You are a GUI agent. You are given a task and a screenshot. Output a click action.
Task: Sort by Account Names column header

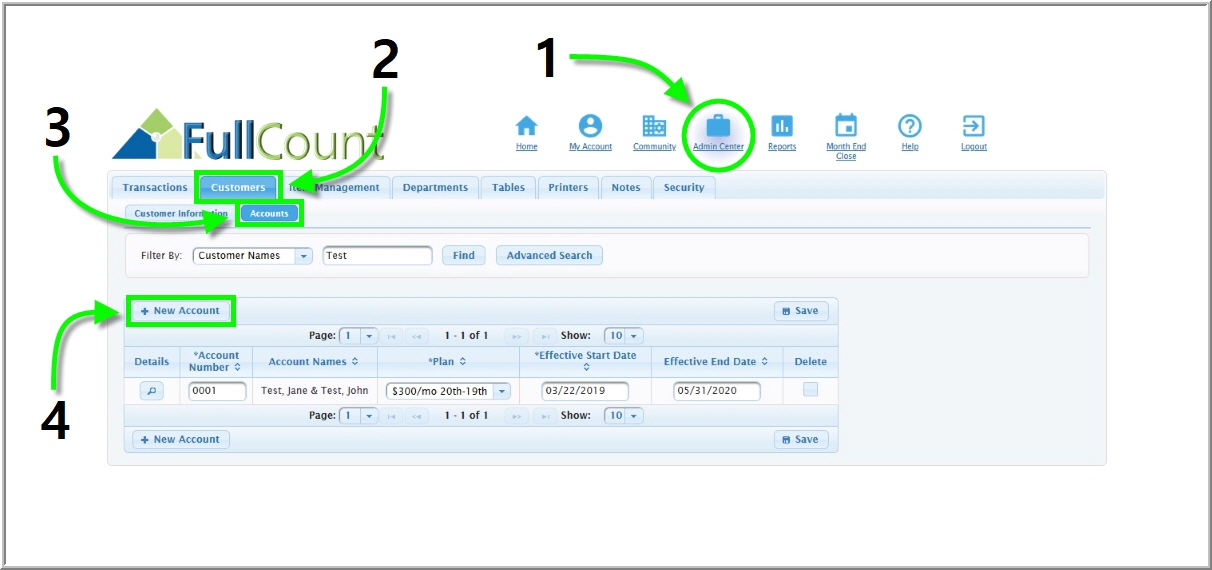[x=313, y=362]
